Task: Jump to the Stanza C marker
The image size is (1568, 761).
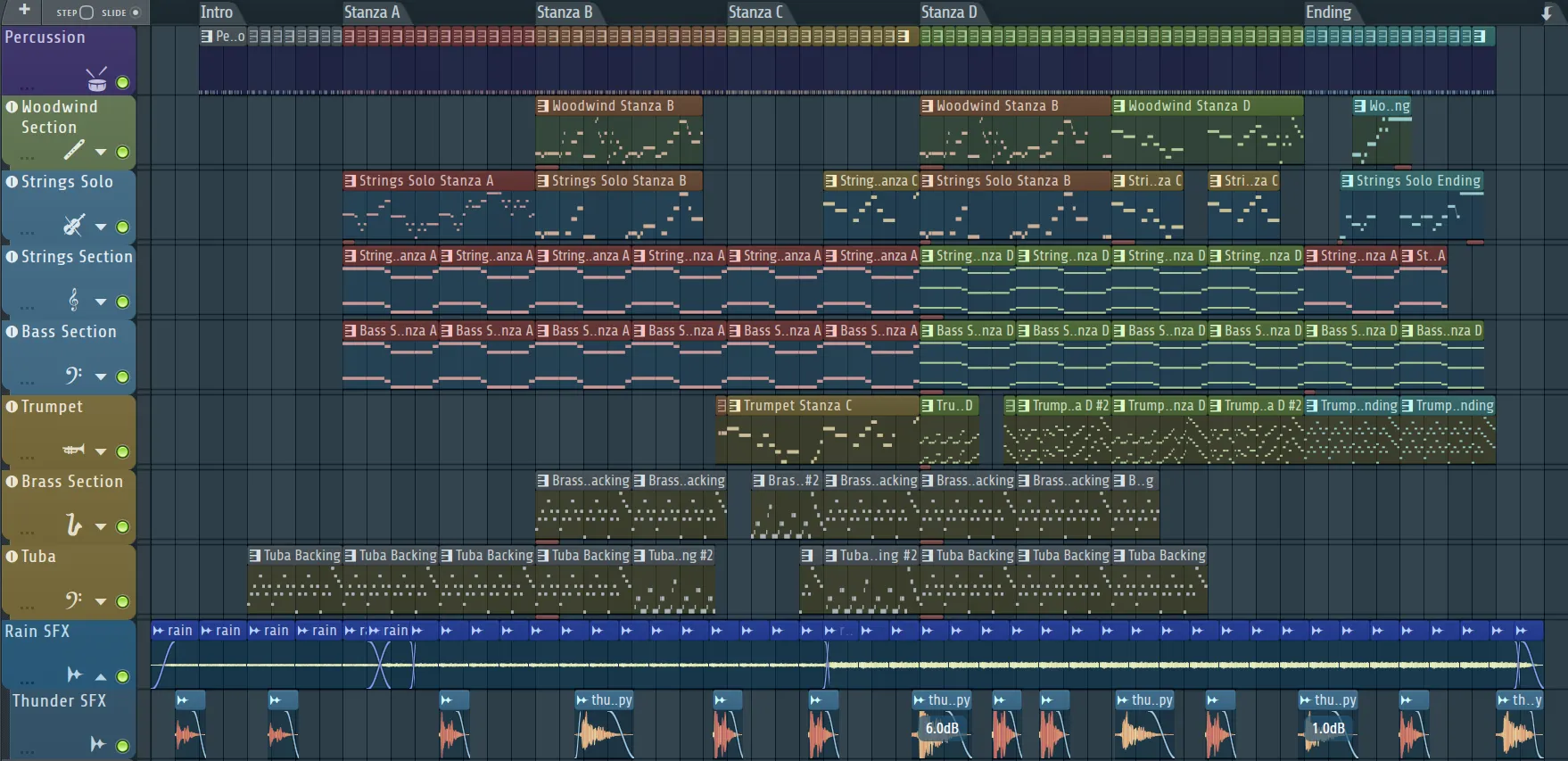Action: coord(755,12)
